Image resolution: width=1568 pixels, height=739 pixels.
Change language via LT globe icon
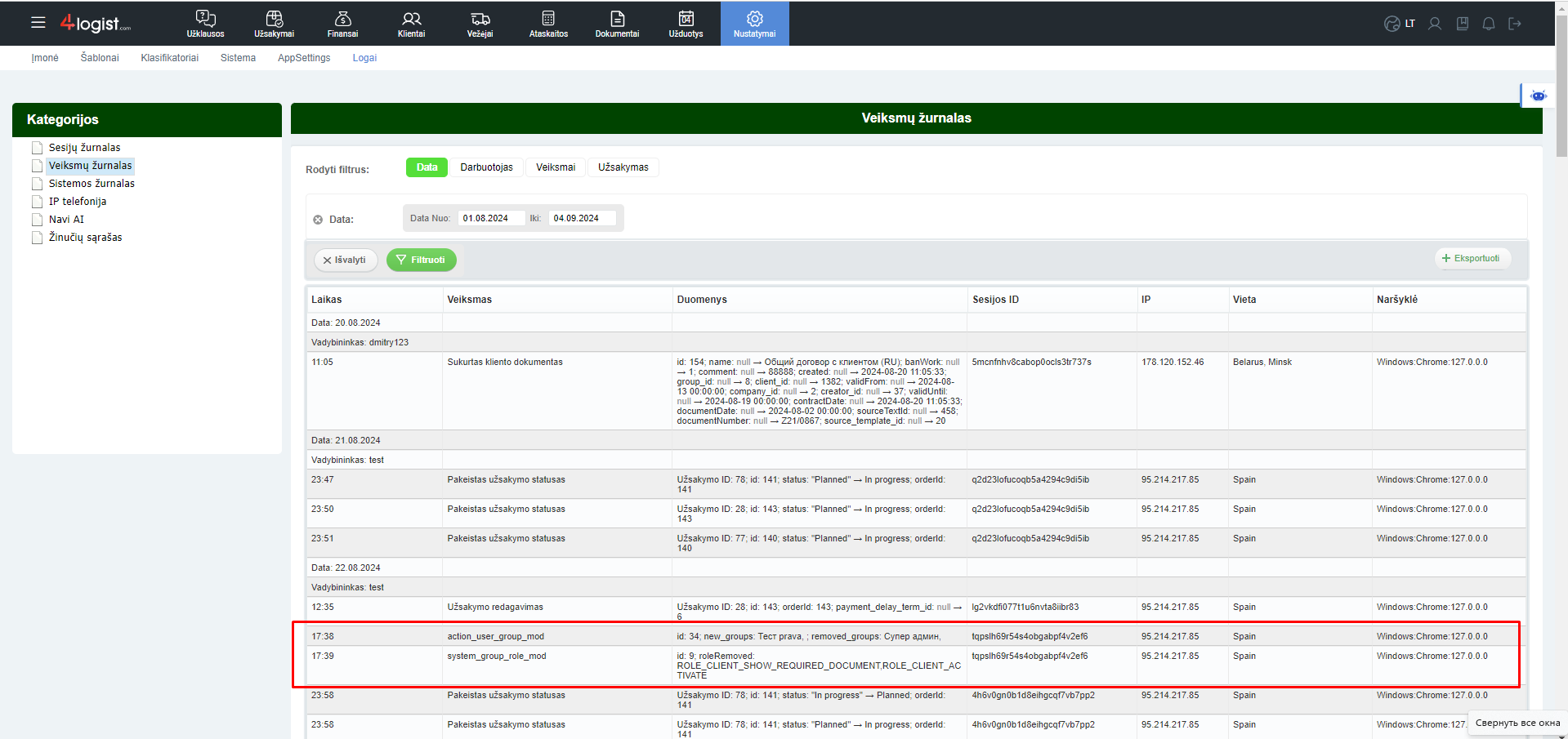1399,24
